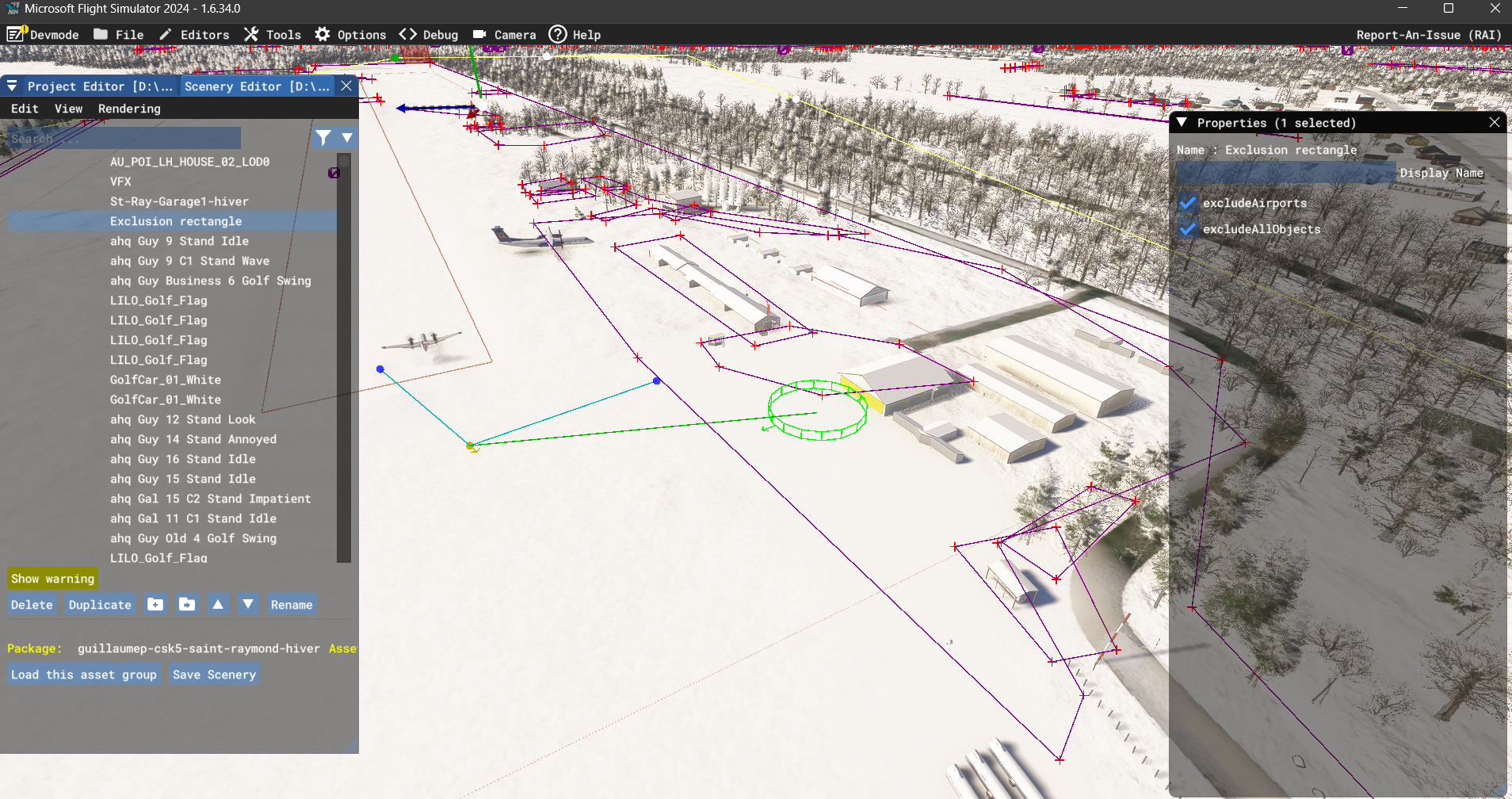Viewport: 1512px width, 799px height.
Task: Click the rotation gizmo green circle in viewport
Action: pos(817,411)
